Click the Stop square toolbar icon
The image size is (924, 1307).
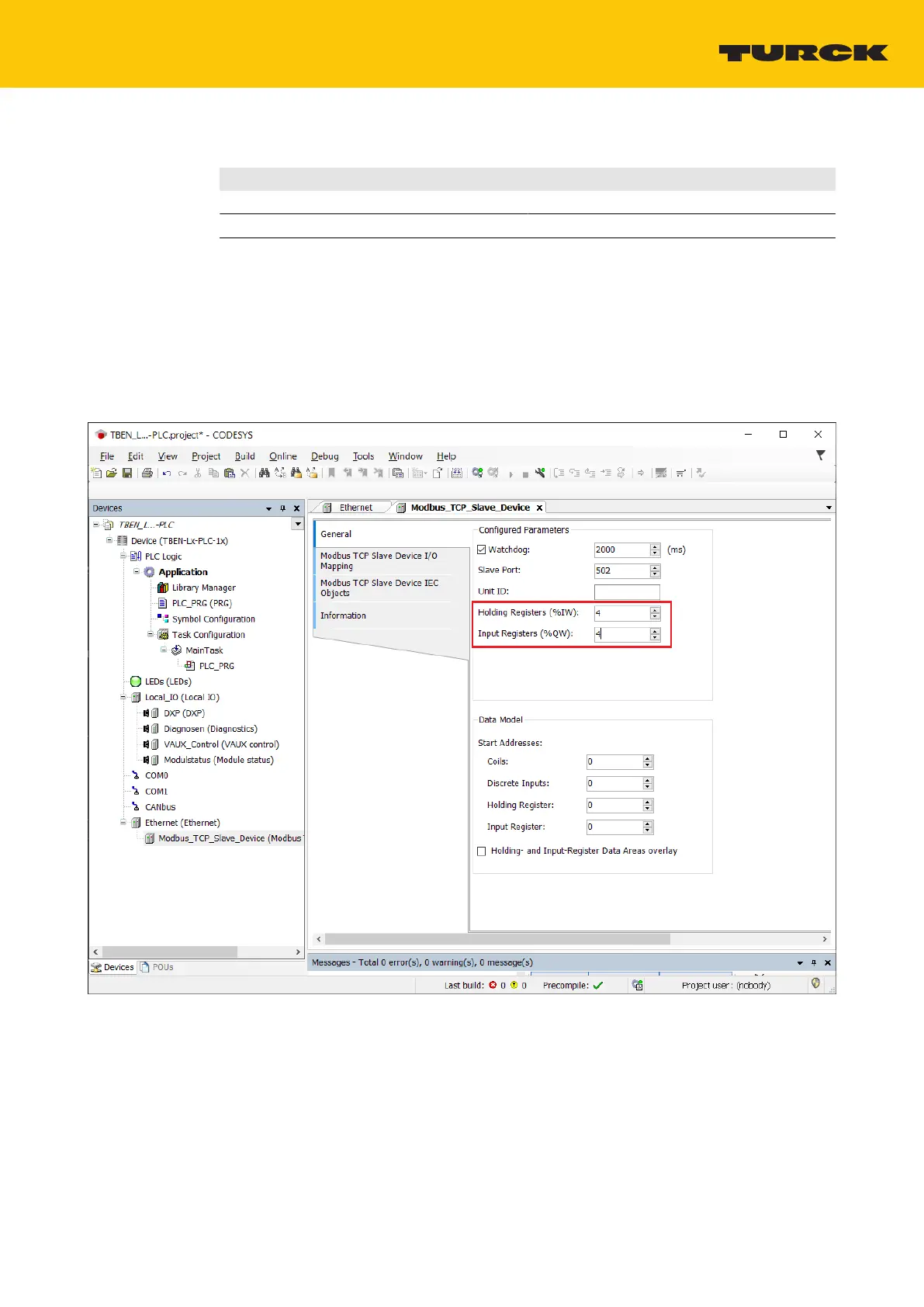coord(525,473)
